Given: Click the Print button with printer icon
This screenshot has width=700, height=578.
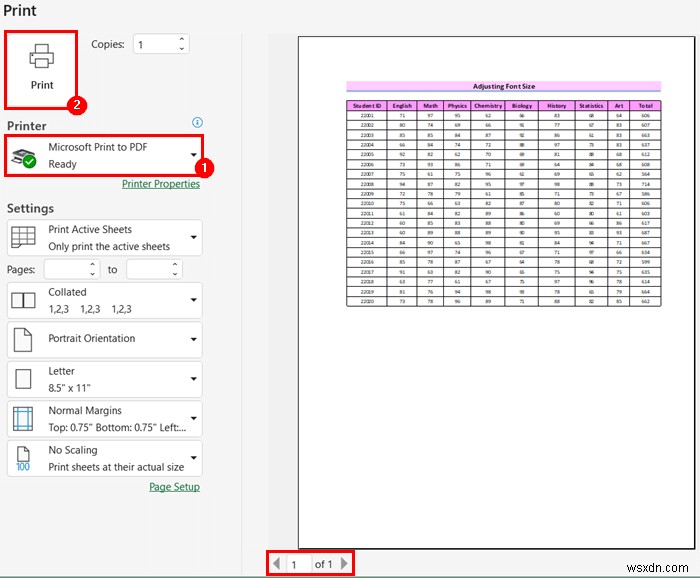Looking at the screenshot, I should (41, 69).
